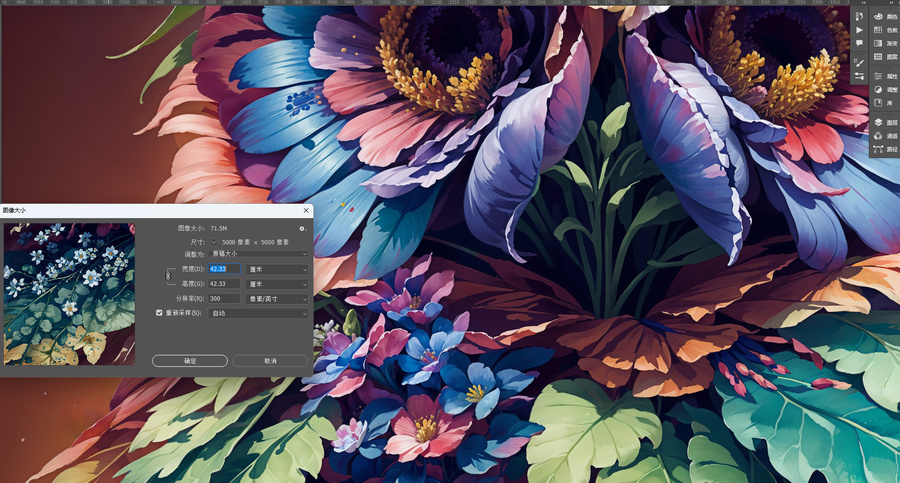Cancel the dialog with 取消 button
The width and height of the screenshot is (900, 483).
pos(270,361)
